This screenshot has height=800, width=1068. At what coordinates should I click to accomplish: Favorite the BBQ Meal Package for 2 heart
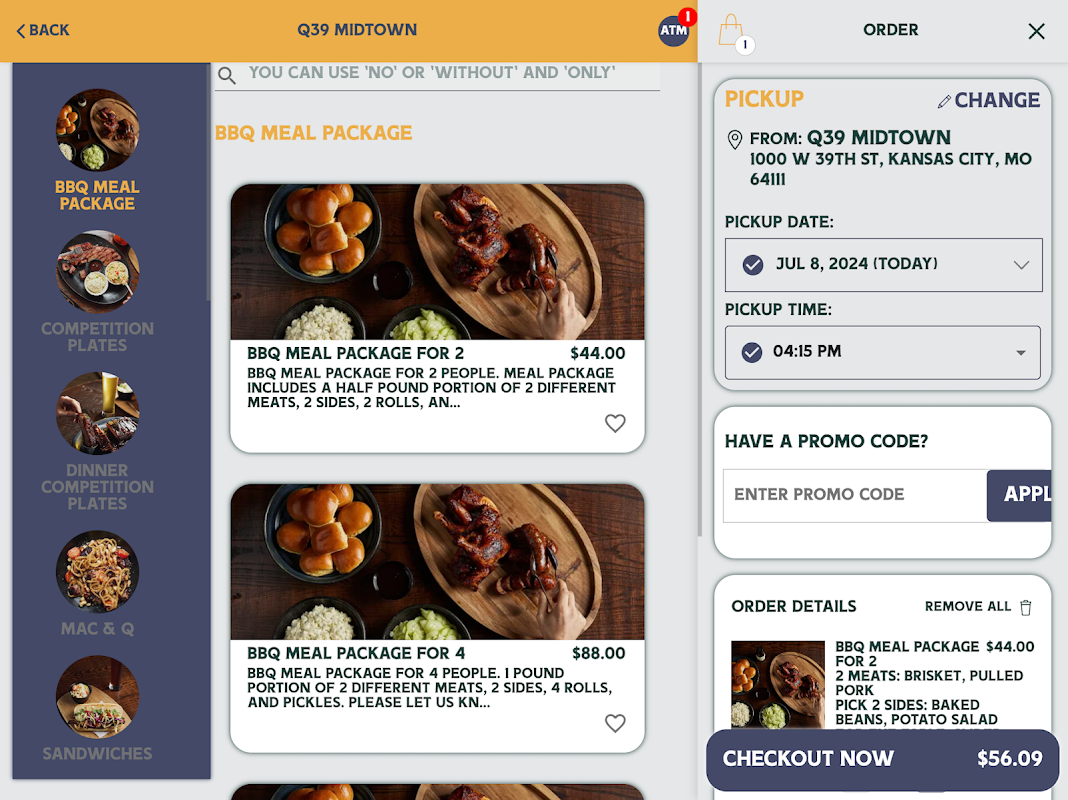point(615,423)
